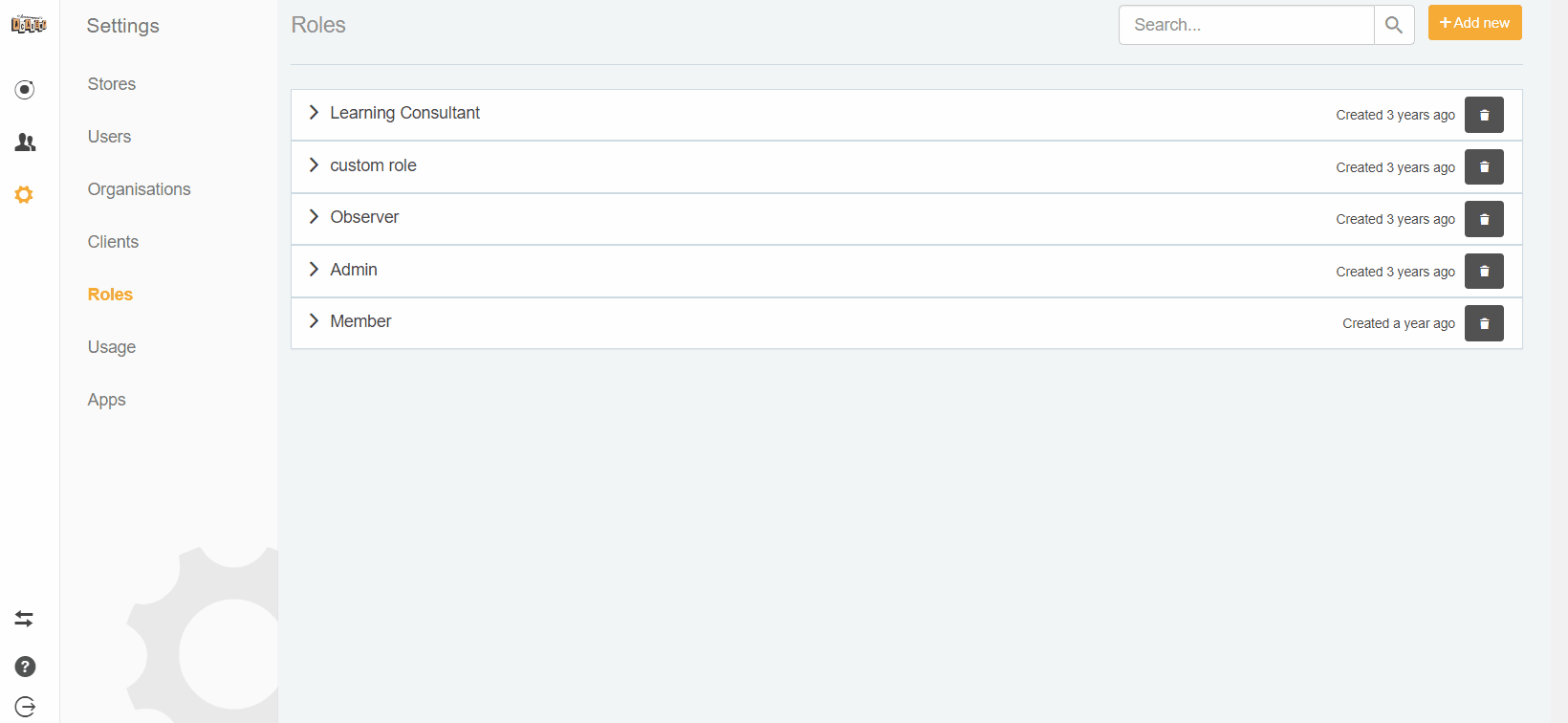Open Stores settings
This screenshot has width=1568, height=723.
pos(112,84)
